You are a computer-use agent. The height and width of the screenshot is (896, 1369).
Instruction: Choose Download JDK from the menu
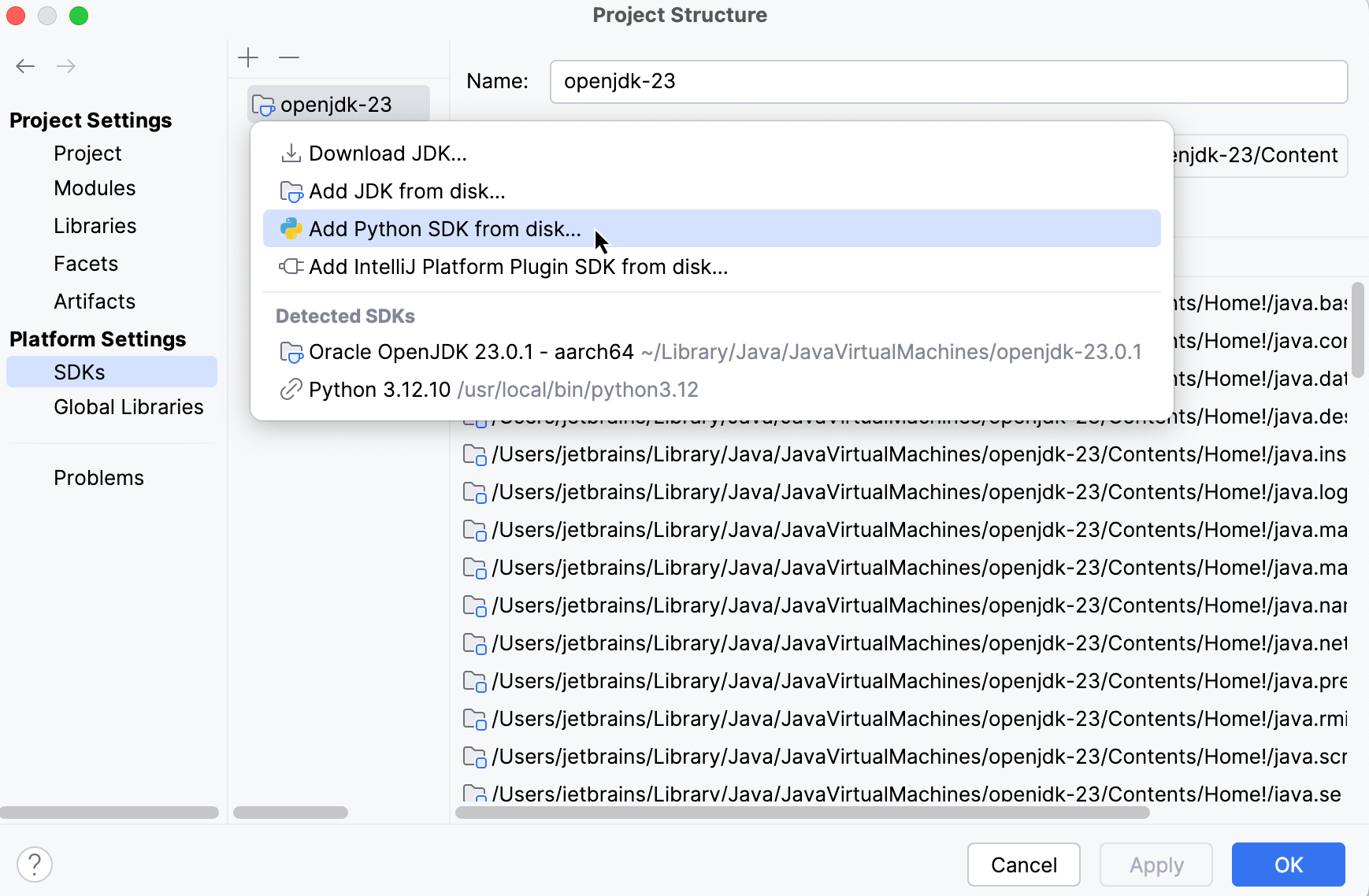(x=388, y=153)
